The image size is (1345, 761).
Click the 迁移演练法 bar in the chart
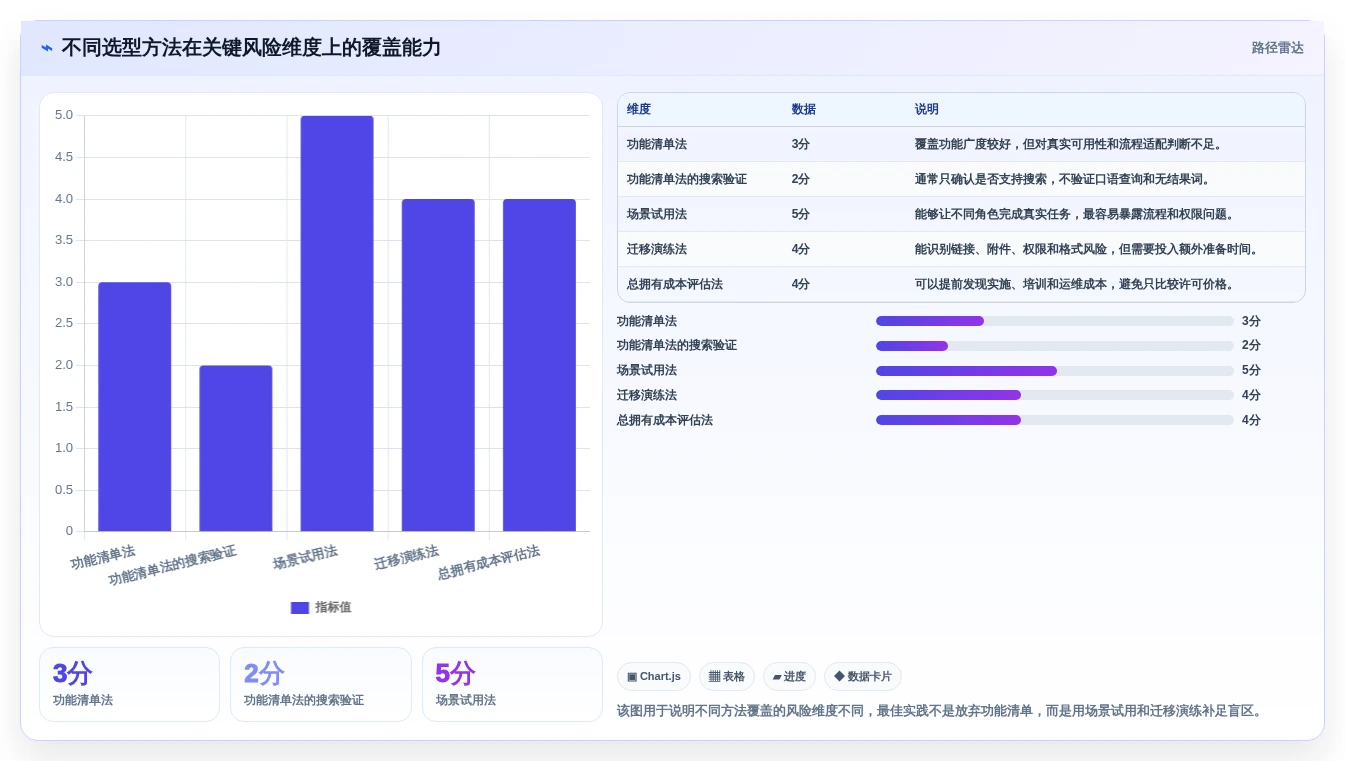click(438, 365)
